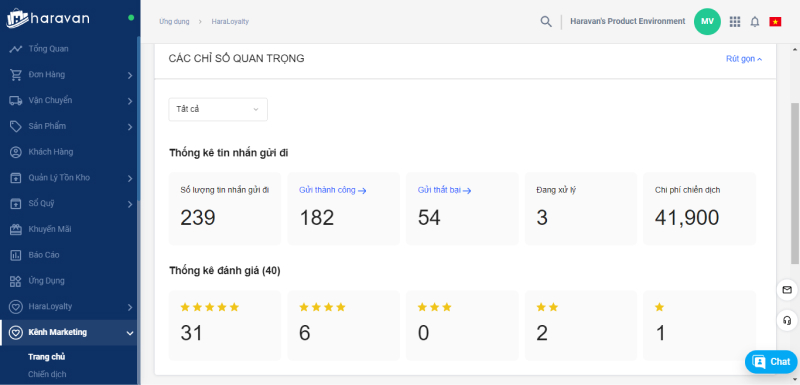Collapse the Kênh Marketing section

[130, 333]
